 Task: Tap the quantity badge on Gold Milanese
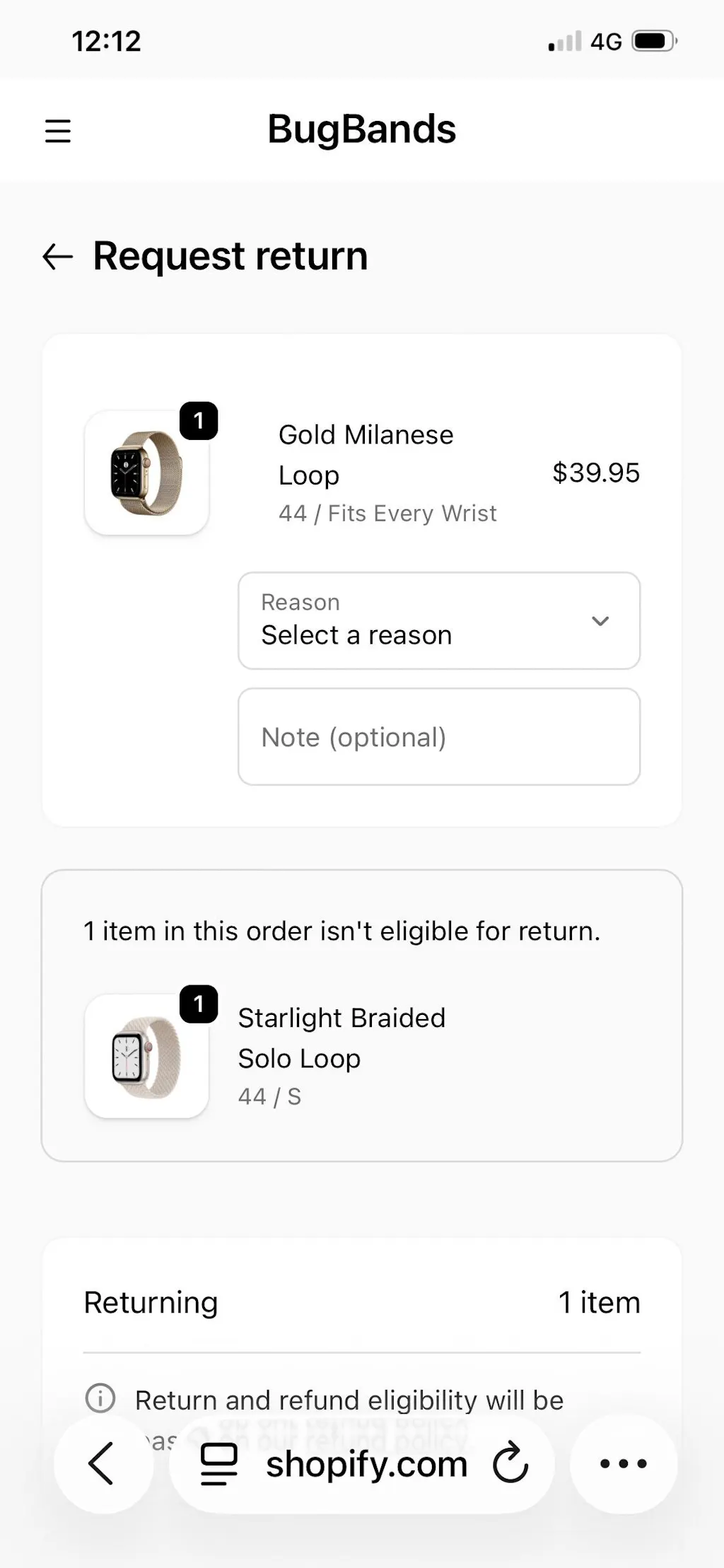[x=199, y=421]
